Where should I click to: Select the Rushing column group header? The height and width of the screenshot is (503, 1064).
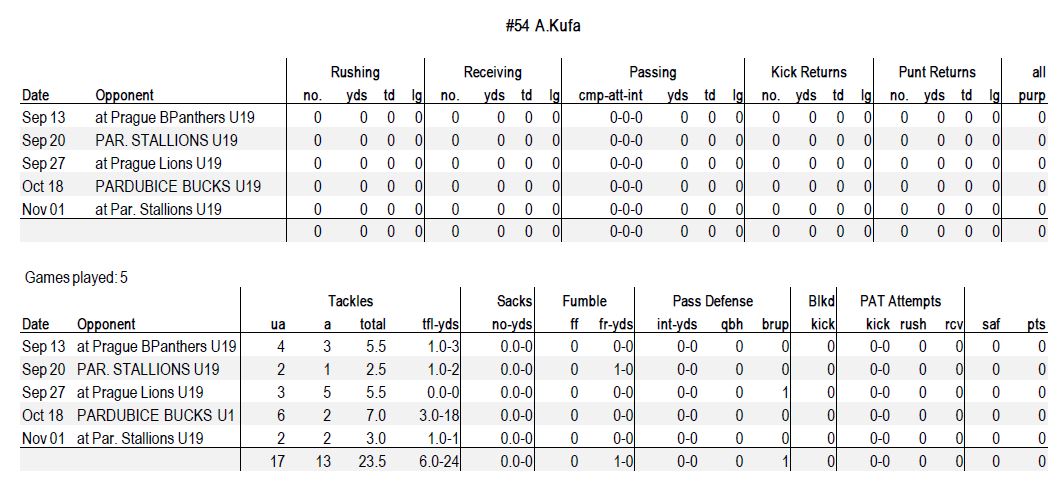355,72
